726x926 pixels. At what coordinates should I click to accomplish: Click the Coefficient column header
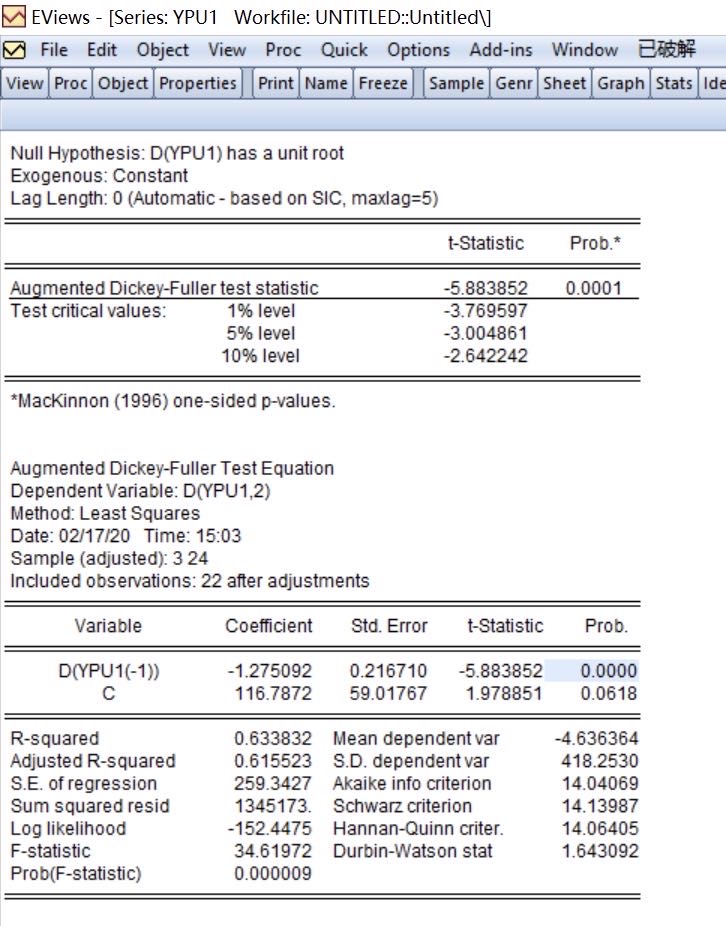click(x=269, y=626)
